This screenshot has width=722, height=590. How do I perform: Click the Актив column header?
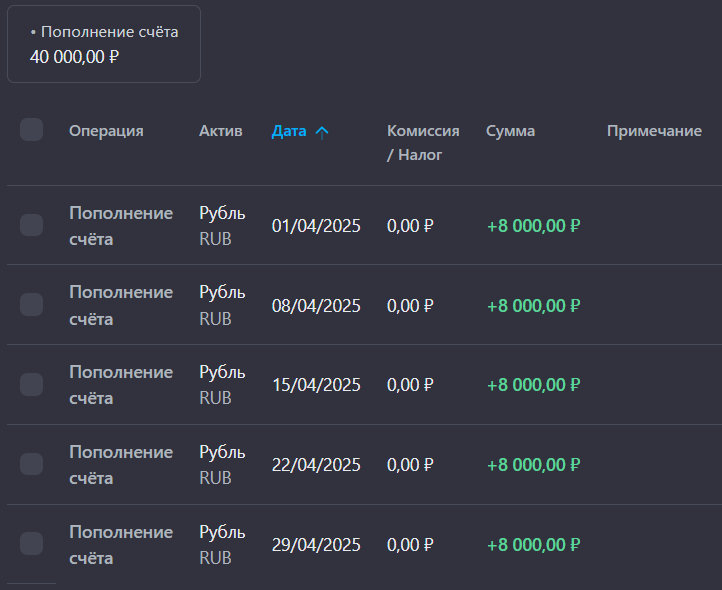pos(221,131)
